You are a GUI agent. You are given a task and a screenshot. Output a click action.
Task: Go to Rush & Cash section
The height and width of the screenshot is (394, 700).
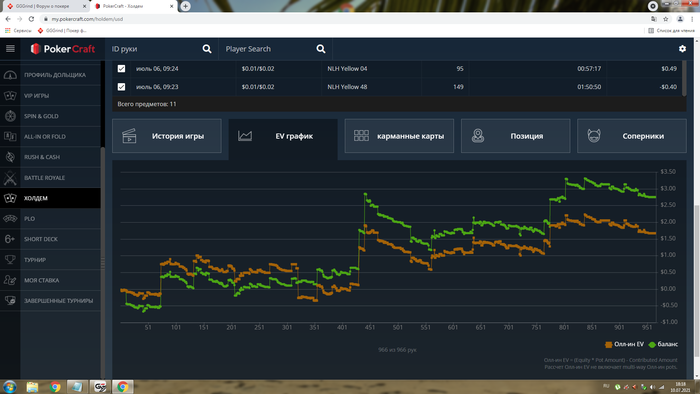click(x=50, y=157)
